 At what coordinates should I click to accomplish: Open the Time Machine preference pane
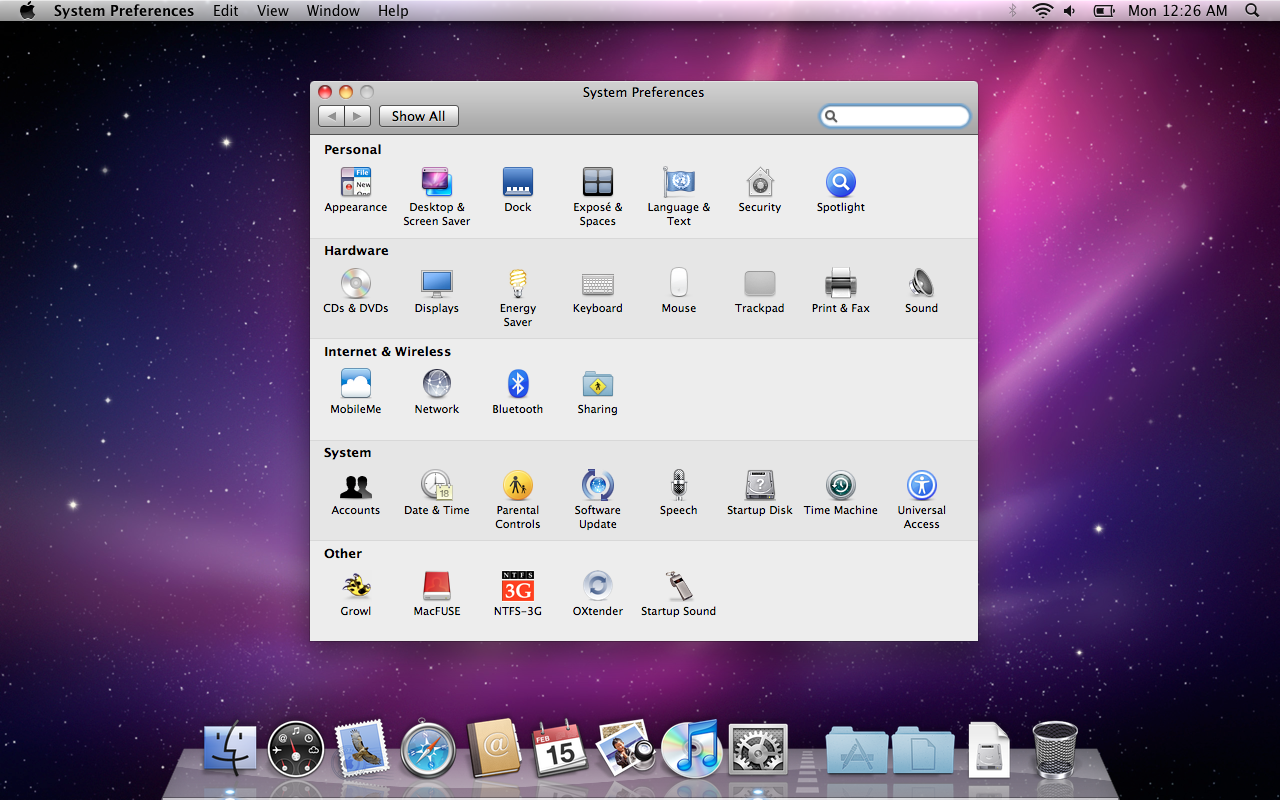(840, 486)
